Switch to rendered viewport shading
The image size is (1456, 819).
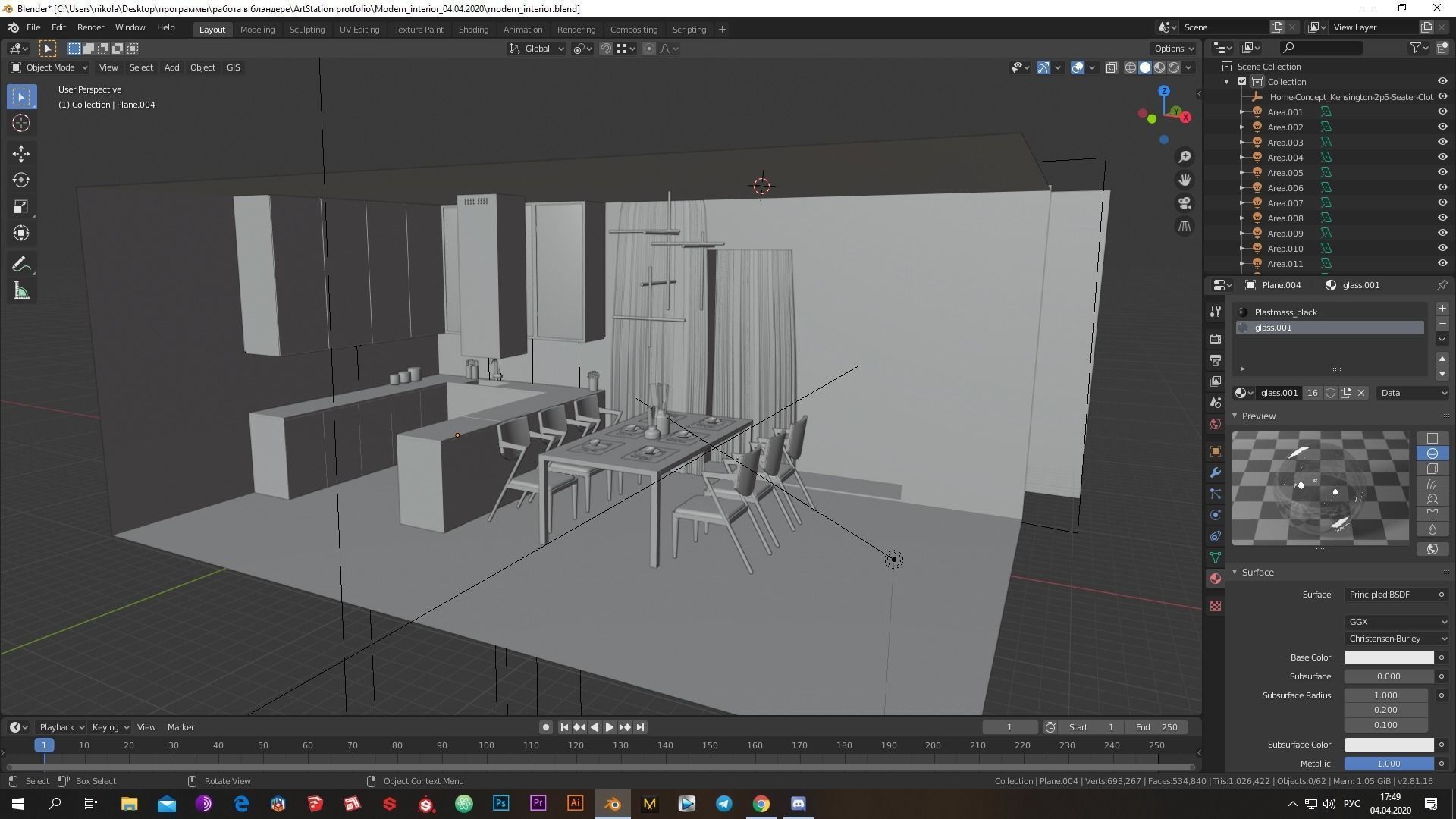point(1174,67)
